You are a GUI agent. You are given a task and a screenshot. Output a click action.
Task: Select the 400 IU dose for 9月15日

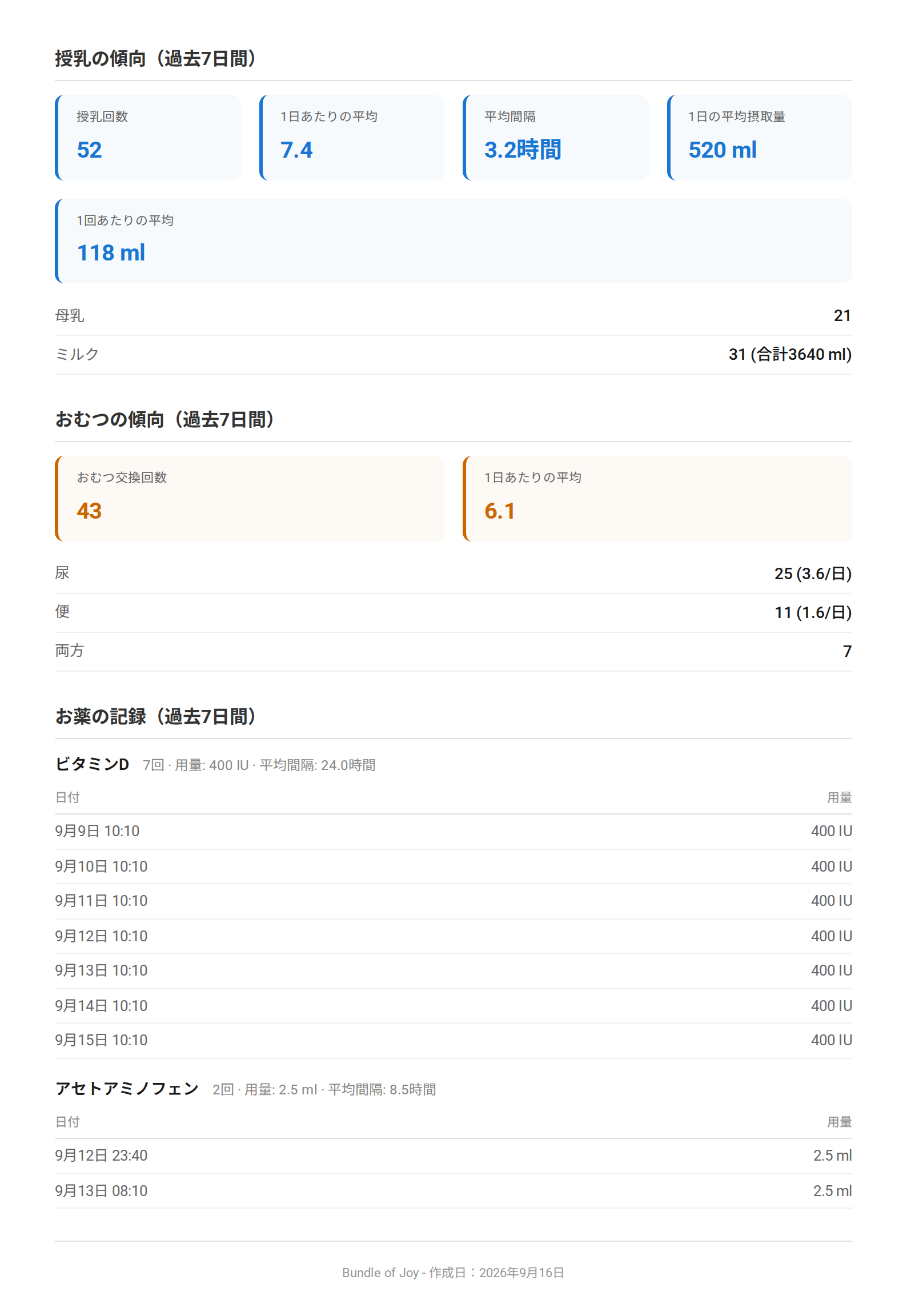tap(832, 1040)
